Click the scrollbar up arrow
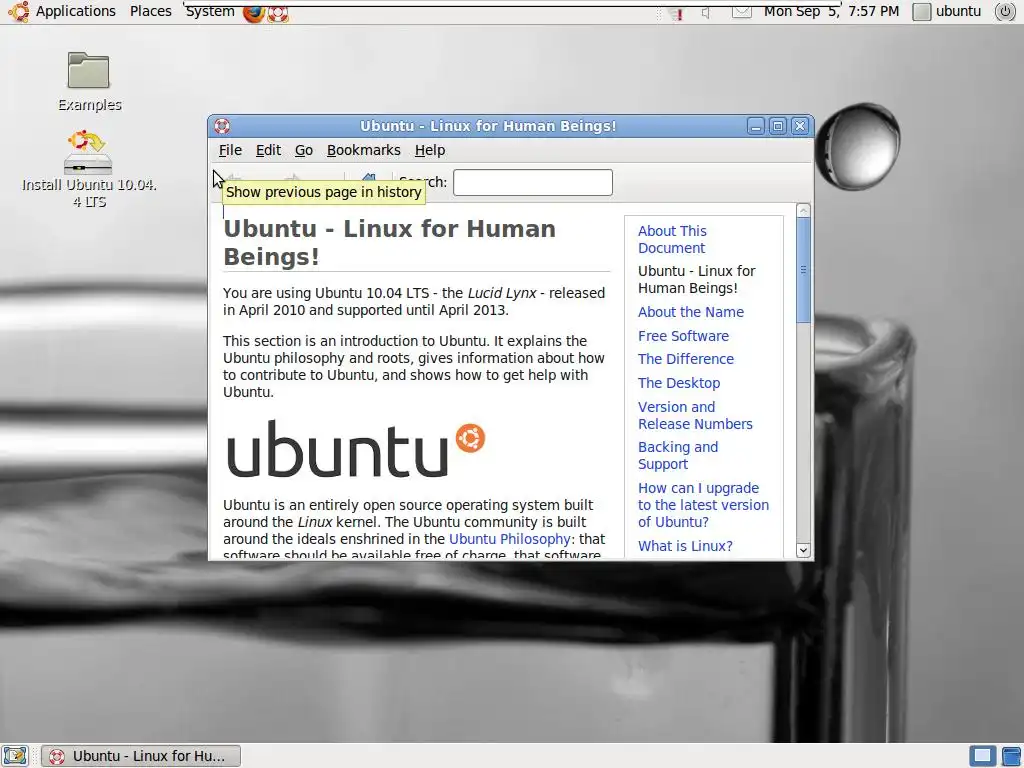This screenshot has height=768, width=1024. click(804, 210)
